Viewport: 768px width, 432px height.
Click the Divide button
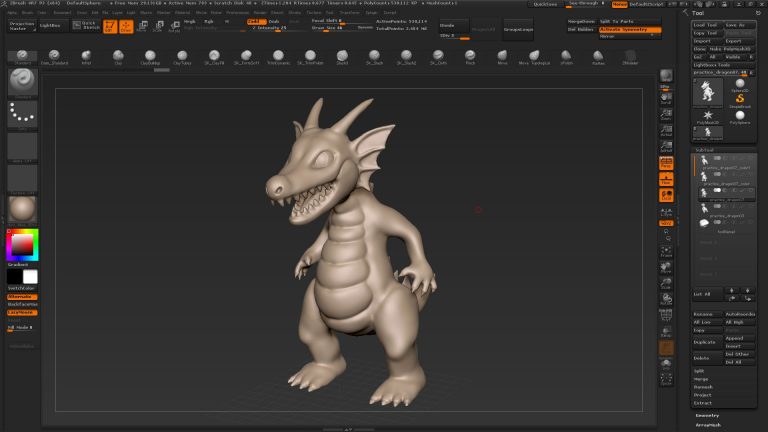coord(454,25)
